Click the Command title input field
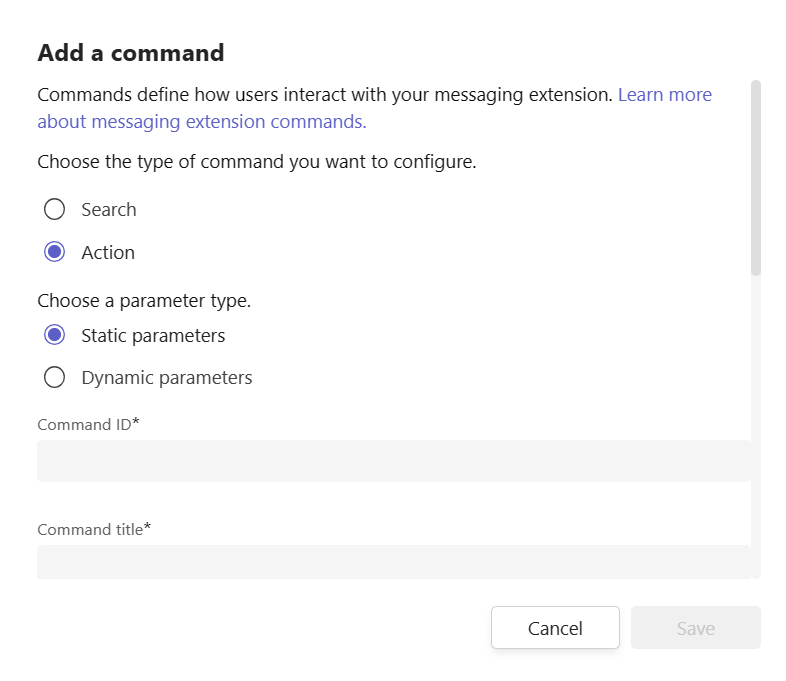 tap(394, 562)
